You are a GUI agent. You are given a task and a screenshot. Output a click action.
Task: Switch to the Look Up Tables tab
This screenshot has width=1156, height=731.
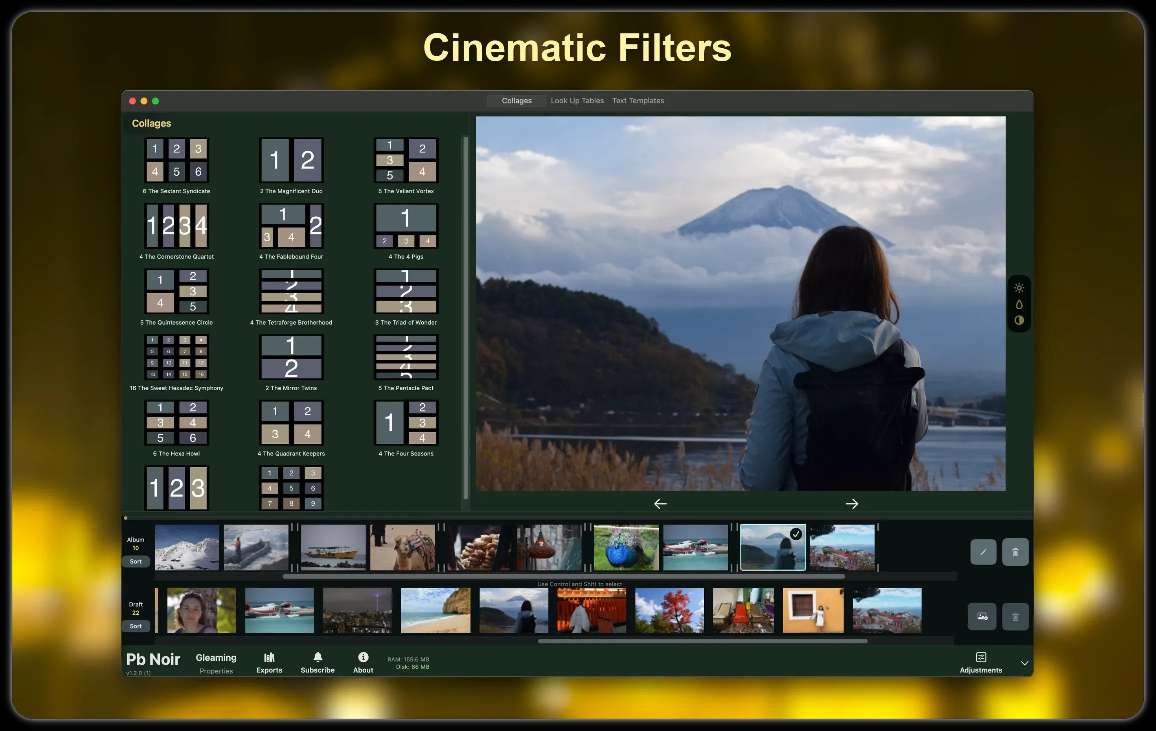[x=577, y=101]
